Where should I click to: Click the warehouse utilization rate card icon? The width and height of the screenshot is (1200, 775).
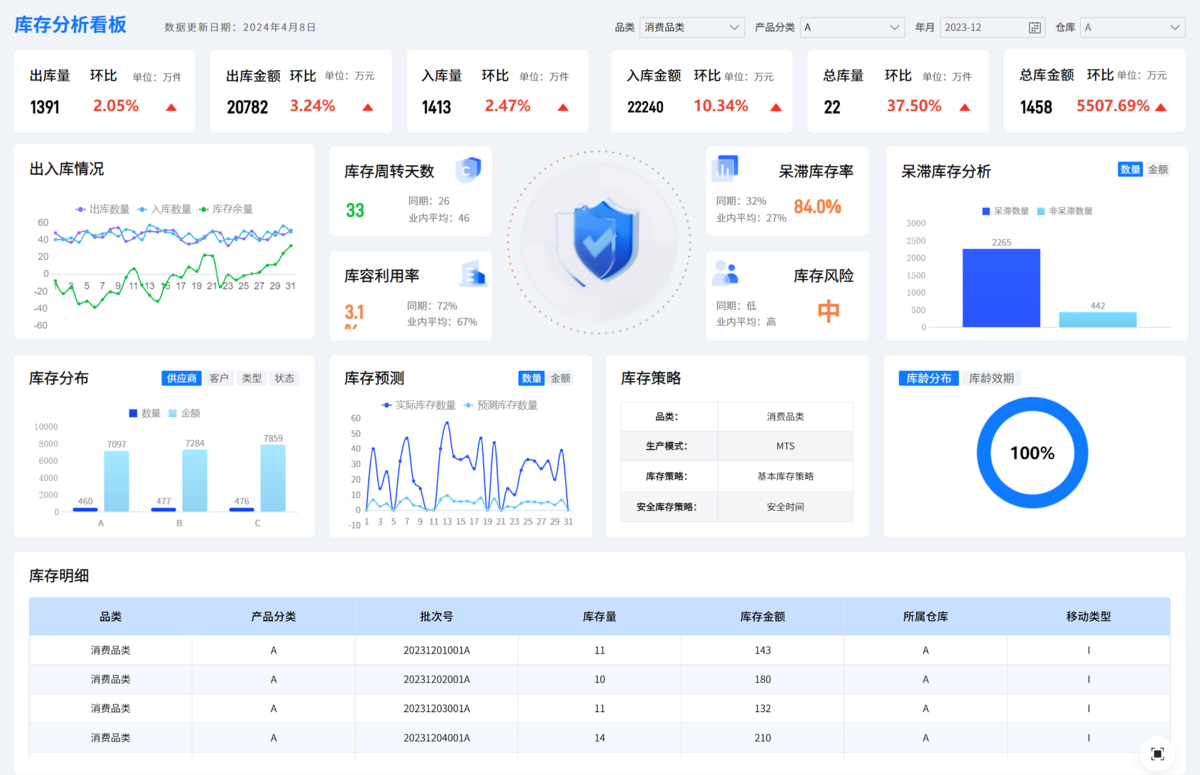click(x=472, y=273)
